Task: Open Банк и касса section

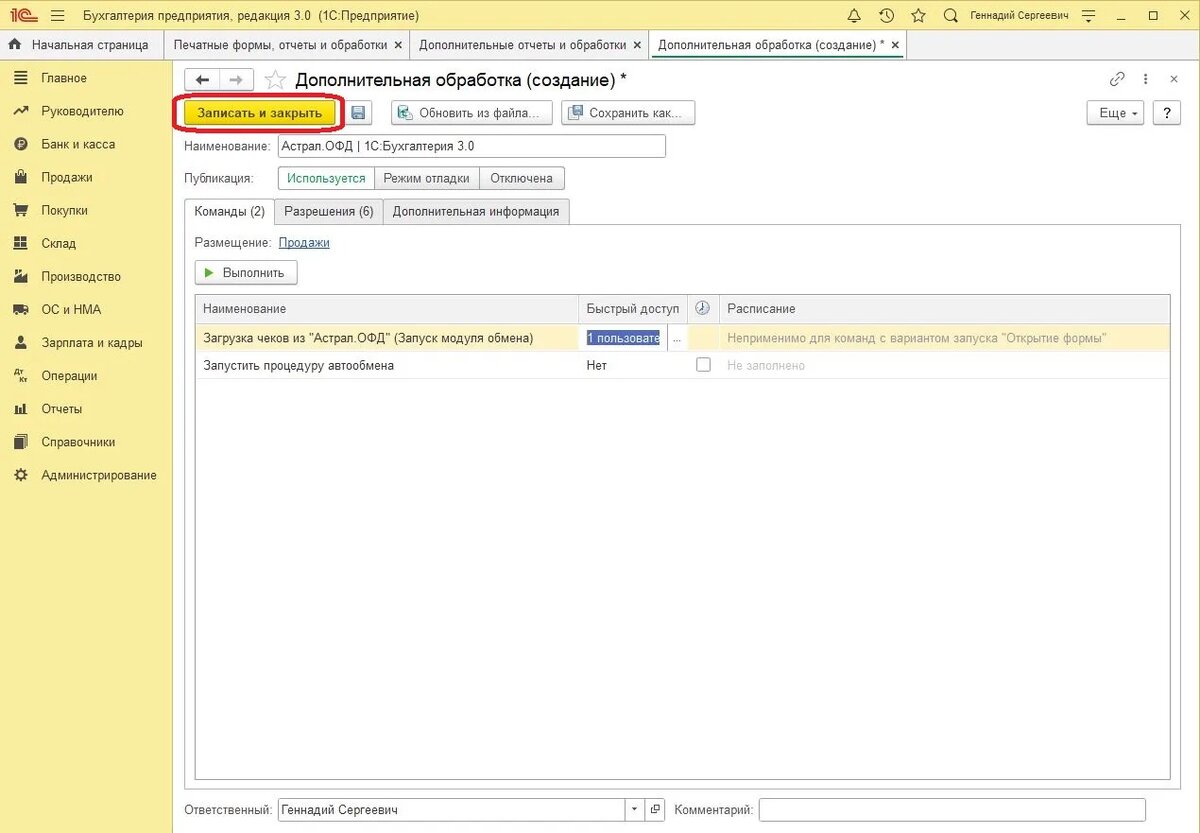Action: [78, 144]
